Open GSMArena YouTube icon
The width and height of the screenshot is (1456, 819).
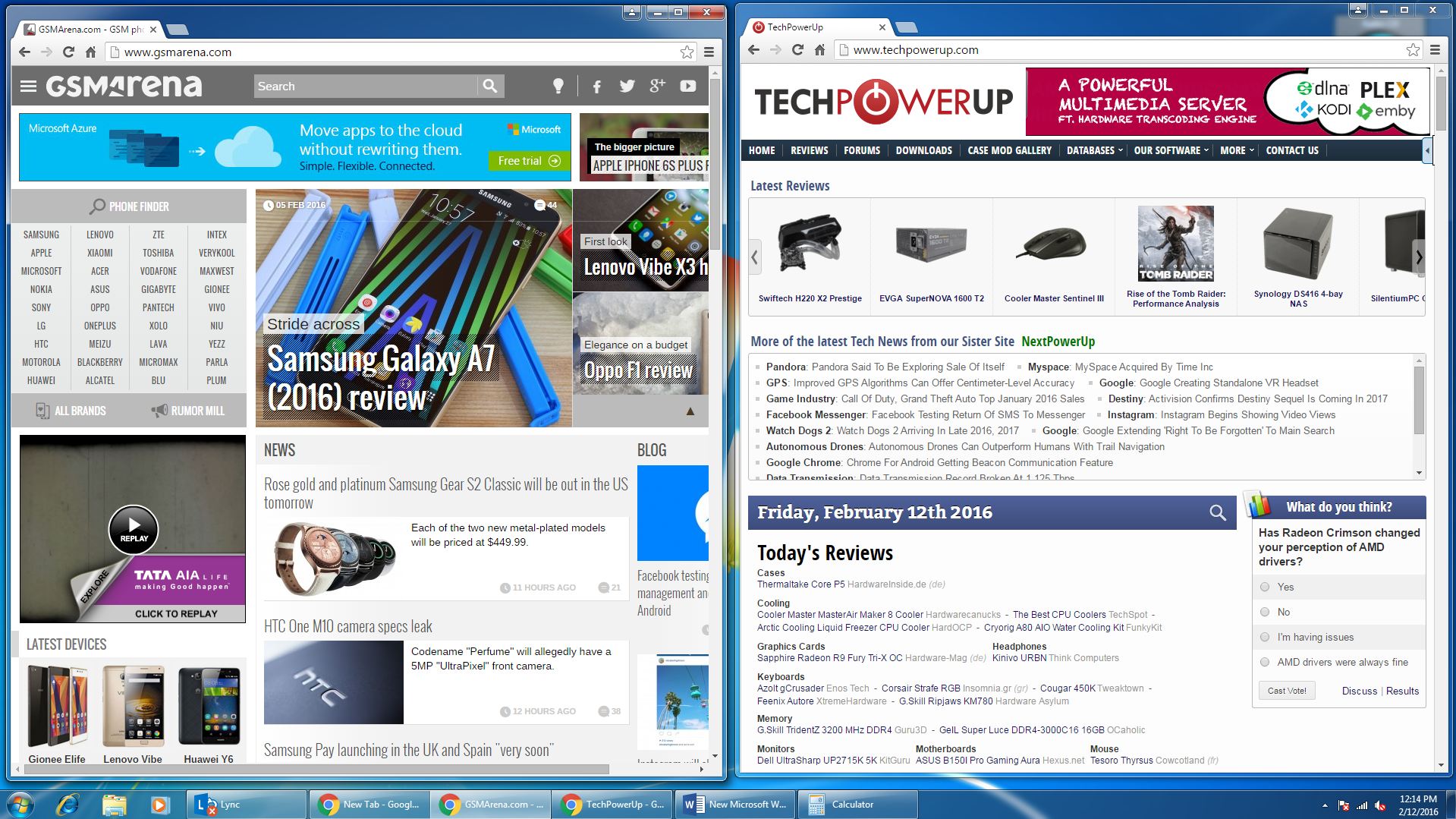[688, 86]
